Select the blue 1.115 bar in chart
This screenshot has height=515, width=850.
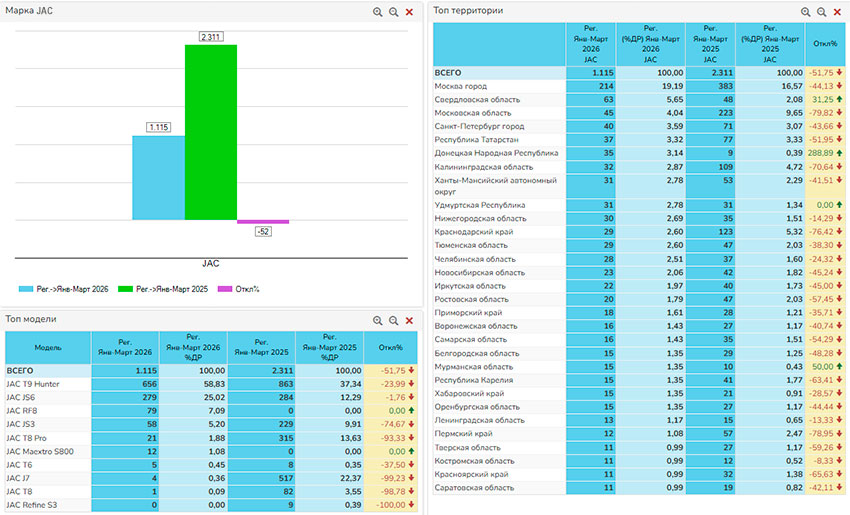158,178
